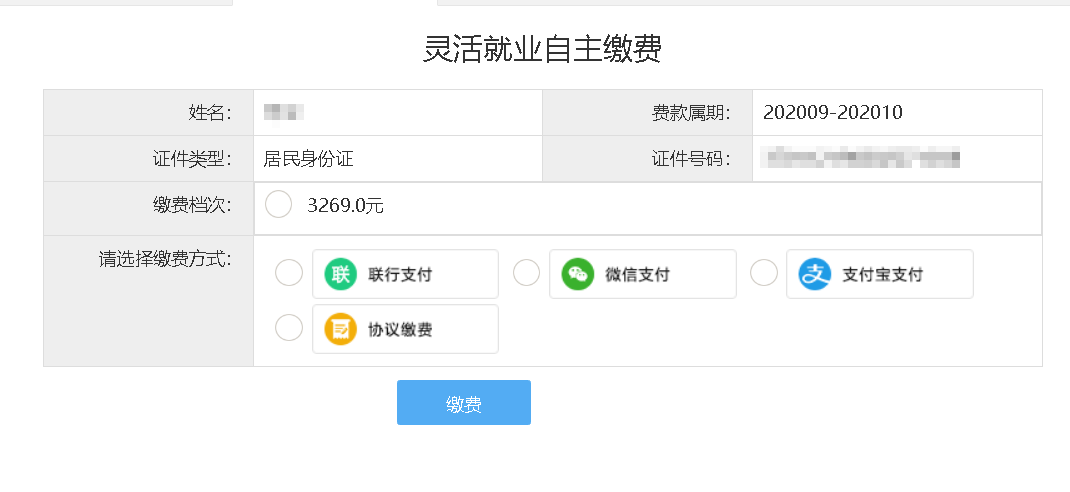The image size is (1070, 492).
Task: Click the 联行支付 text label
Action: (400, 274)
